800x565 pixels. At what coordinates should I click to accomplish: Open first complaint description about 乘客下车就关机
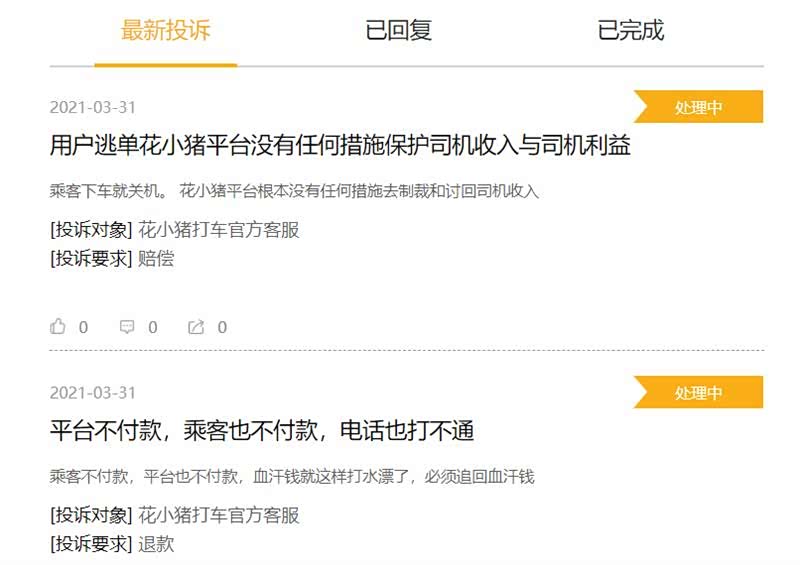294,191
